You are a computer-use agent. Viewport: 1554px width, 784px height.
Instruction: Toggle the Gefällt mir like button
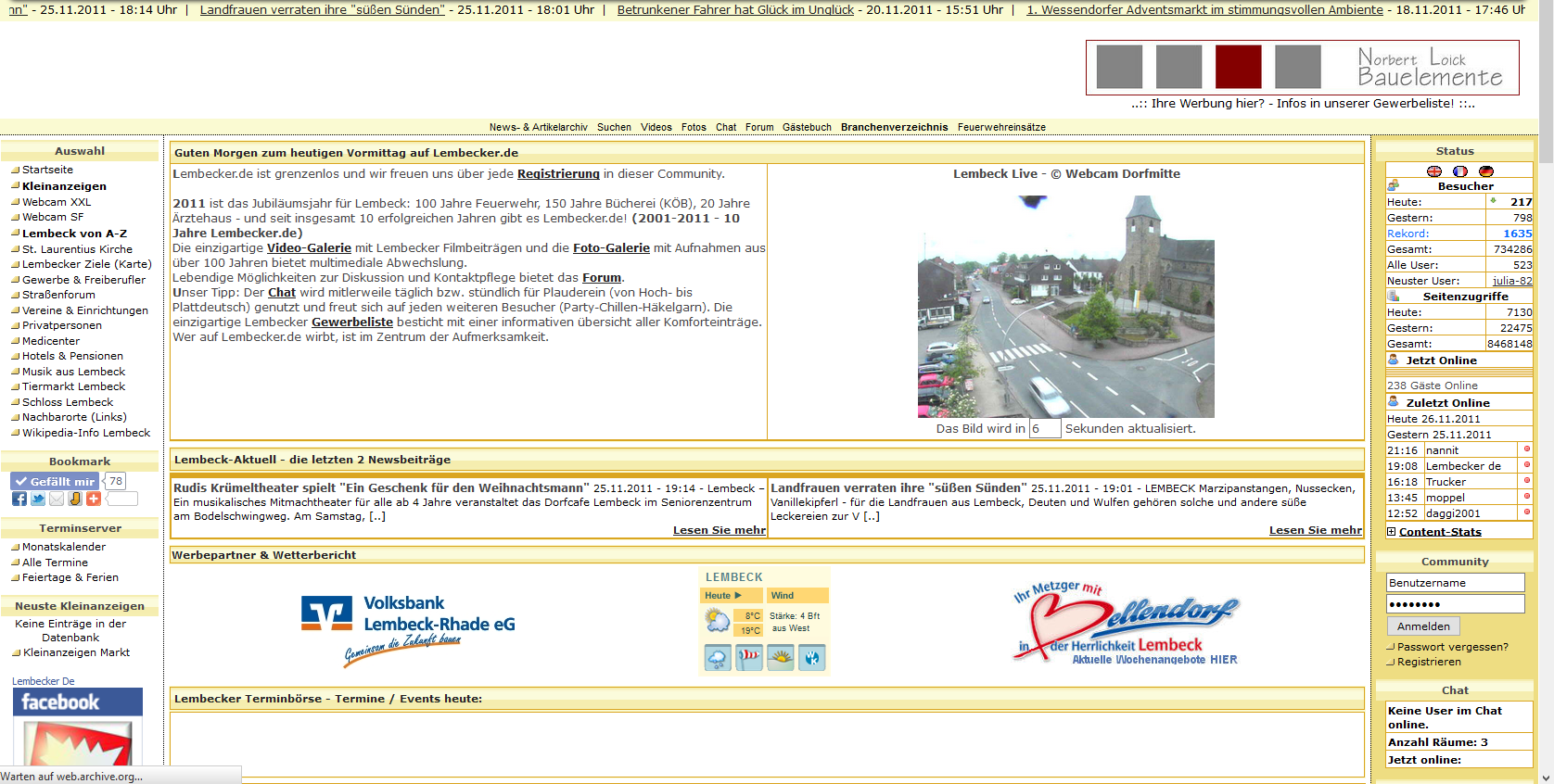click(55, 481)
